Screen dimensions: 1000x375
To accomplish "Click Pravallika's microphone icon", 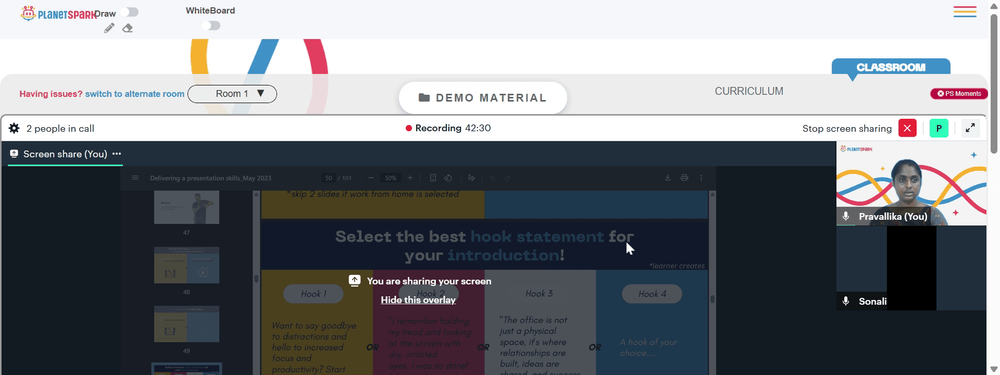I will coord(846,216).
